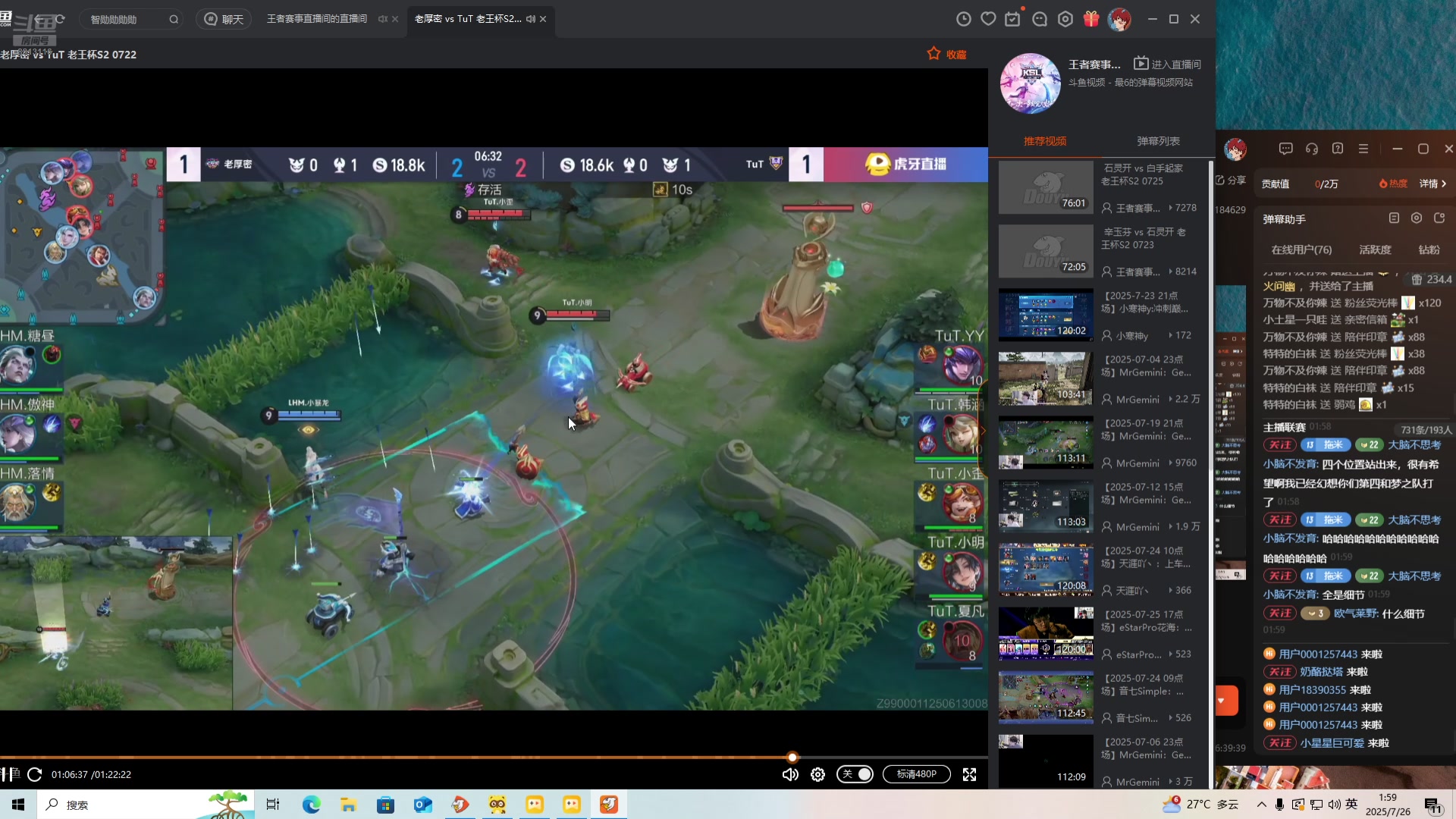
Task: Expand 详情 details chevron
Action: tap(1433, 184)
